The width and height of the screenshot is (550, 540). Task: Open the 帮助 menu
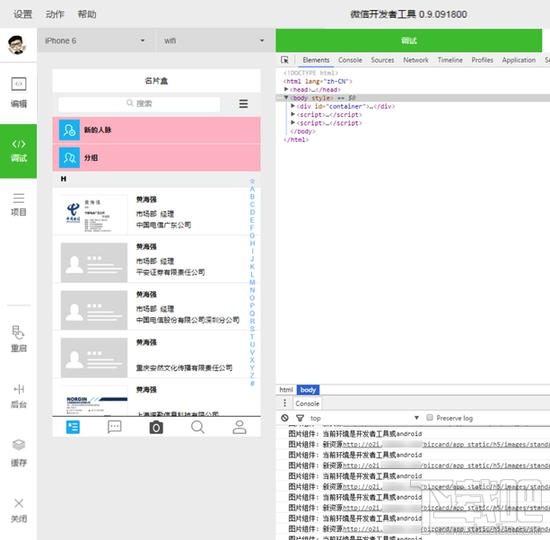[x=87, y=14]
